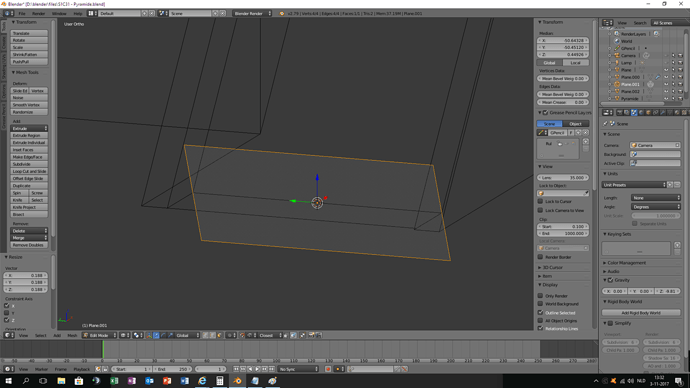Toggle All Object Origins checkbox
Image resolution: width=690 pixels, height=388 pixels.
coord(540,320)
